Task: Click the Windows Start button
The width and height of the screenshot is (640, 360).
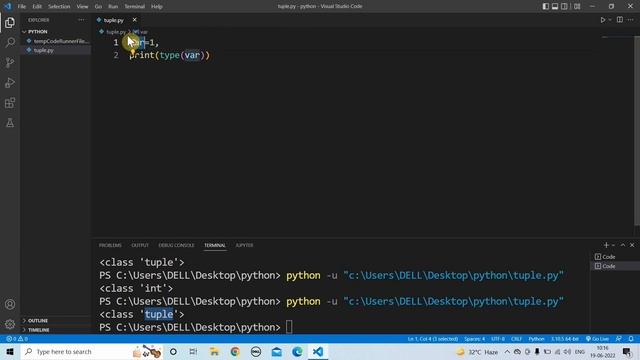Action: tap(10, 351)
